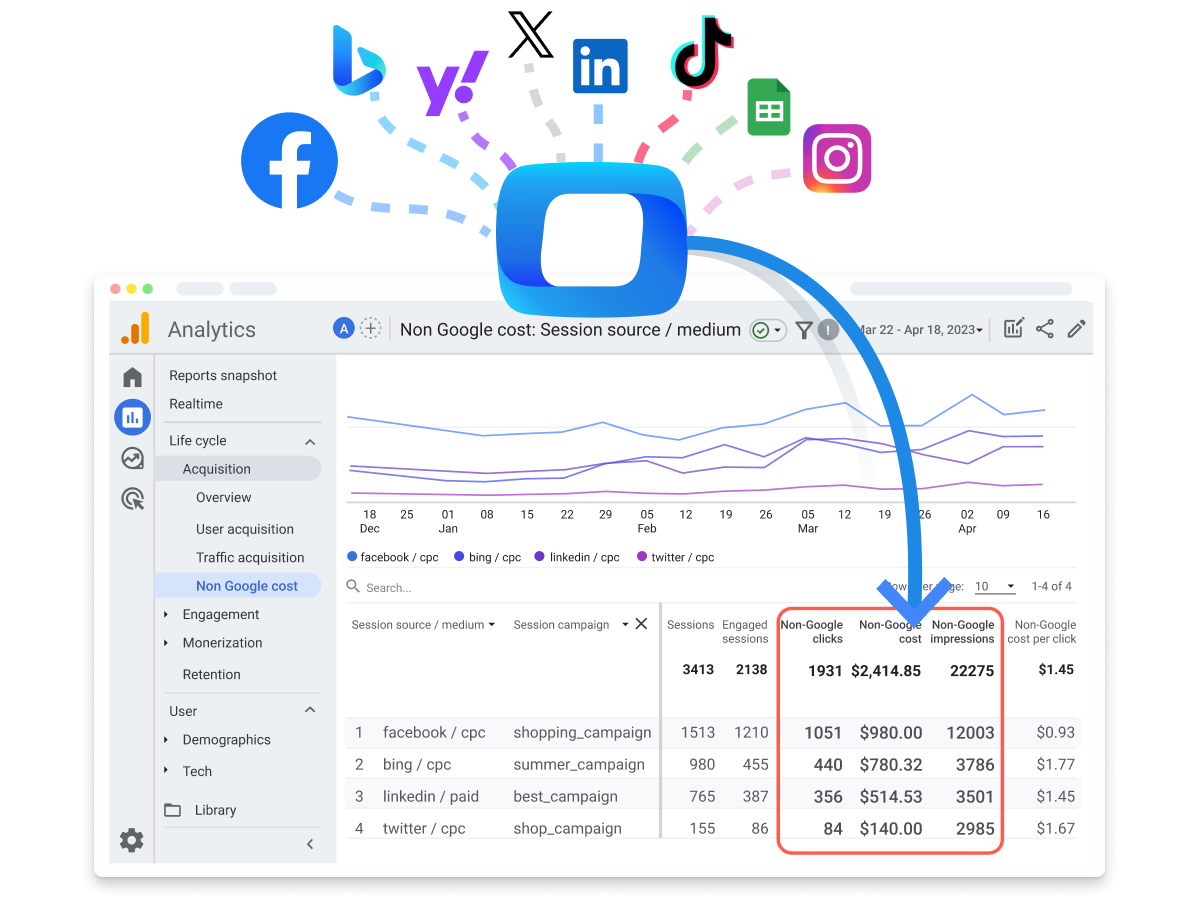This screenshot has height=900, width=1200.
Task: Edit the report with the pencil icon
Action: point(1076,328)
